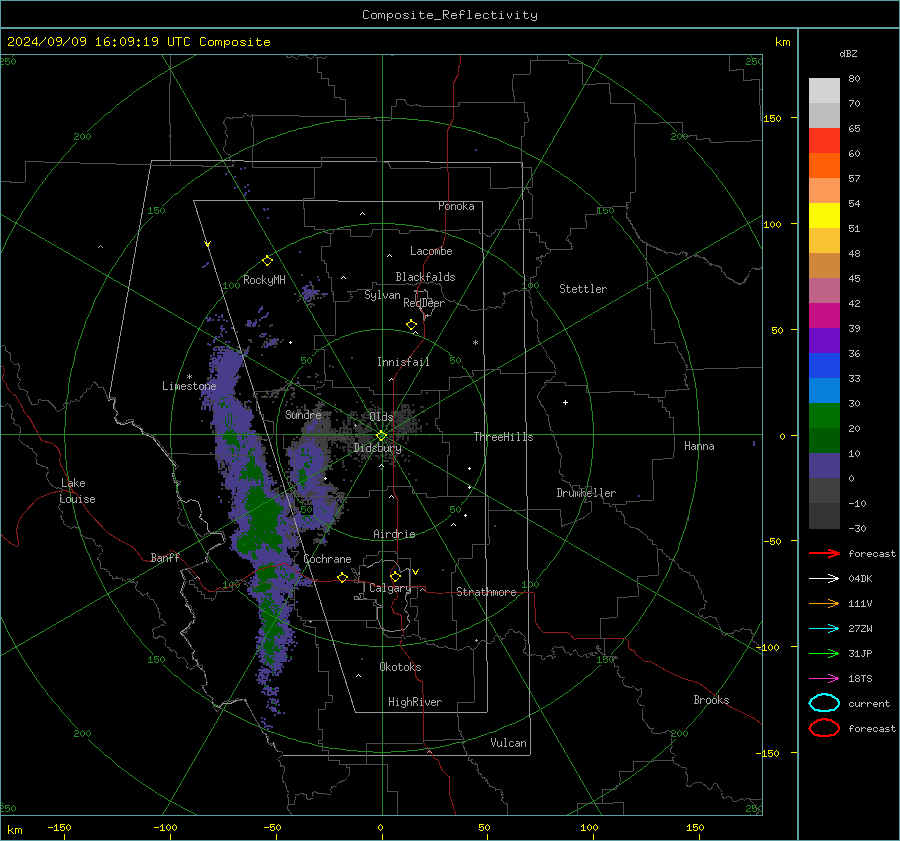The height and width of the screenshot is (841, 900).
Task: Click the green 30 dBZ color swatch
Action: tap(824, 415)
